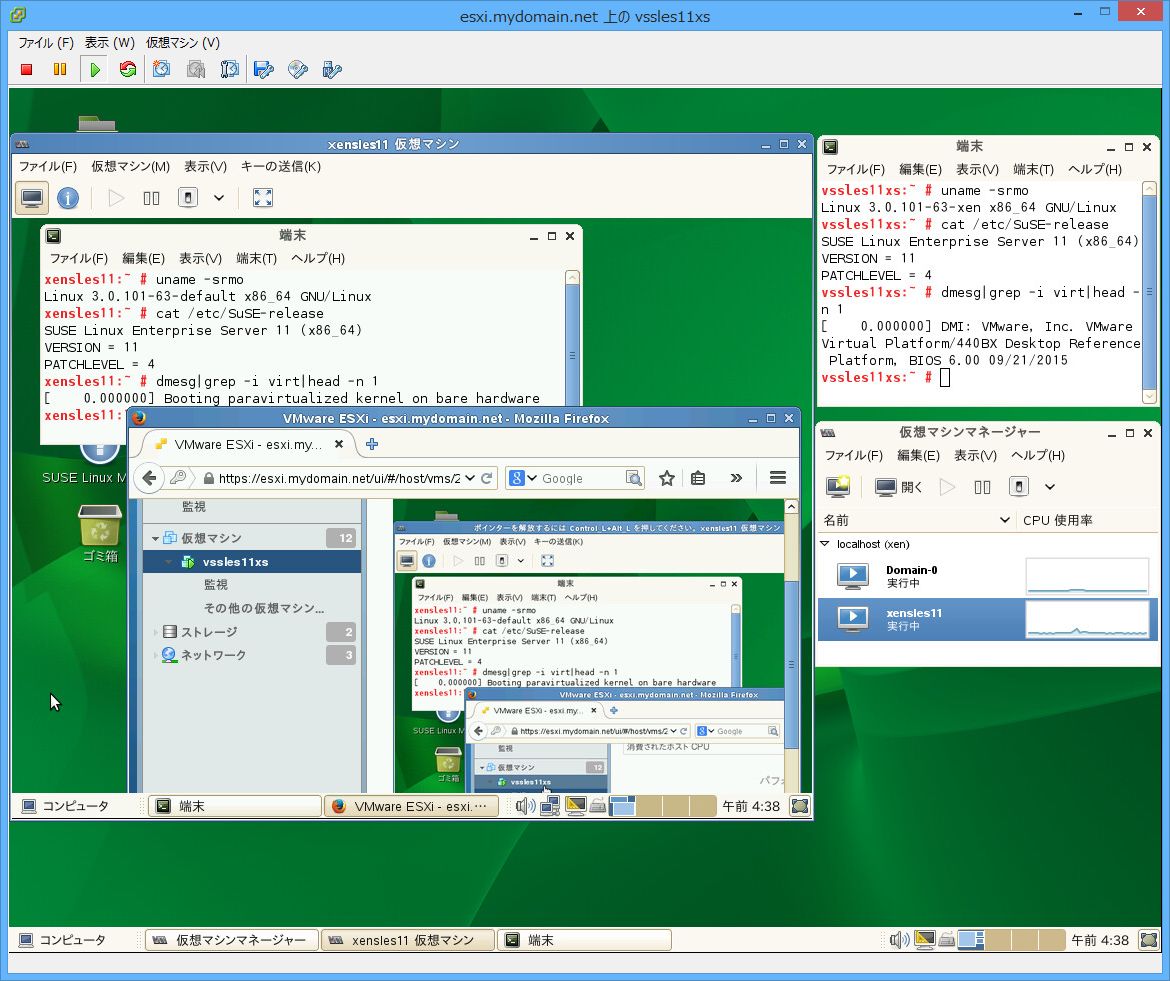Open a new Firefox tab
The image size is (1170, 981).
pos(372,445)
